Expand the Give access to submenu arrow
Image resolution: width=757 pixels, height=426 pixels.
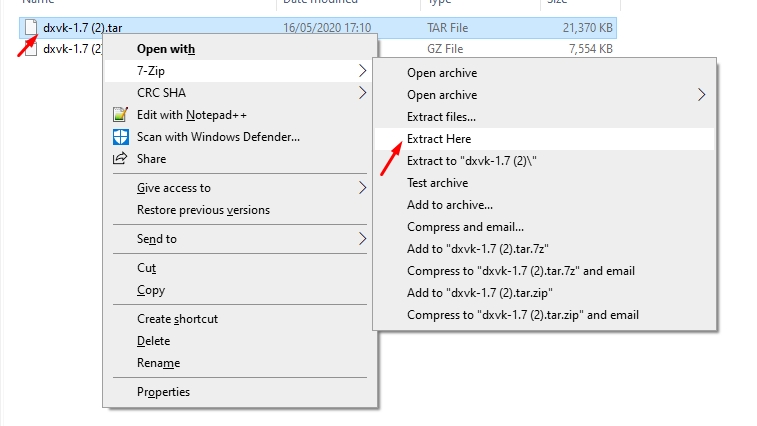click(362, 188)
